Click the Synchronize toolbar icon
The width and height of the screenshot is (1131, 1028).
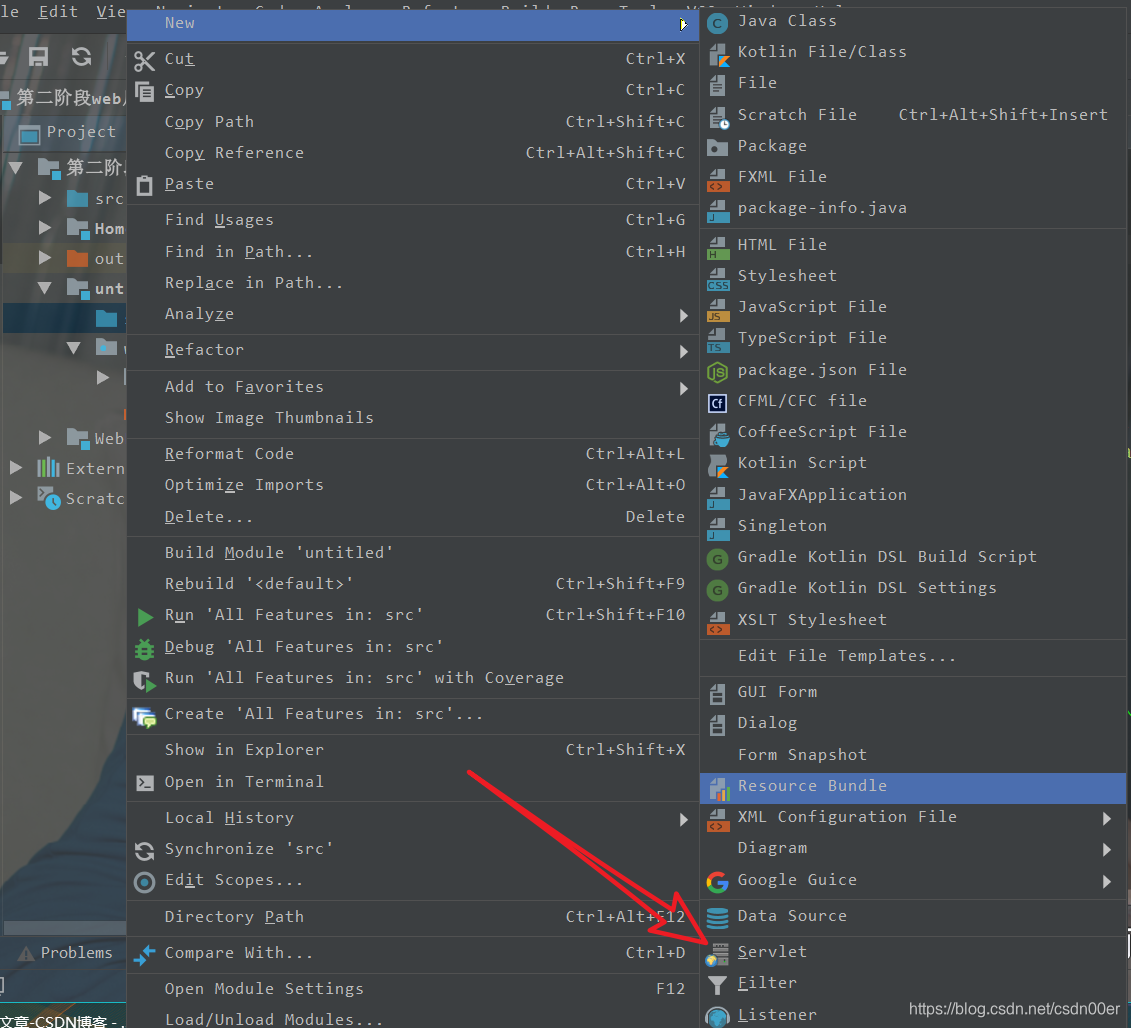pyautogui.click(x=82, y=56)
